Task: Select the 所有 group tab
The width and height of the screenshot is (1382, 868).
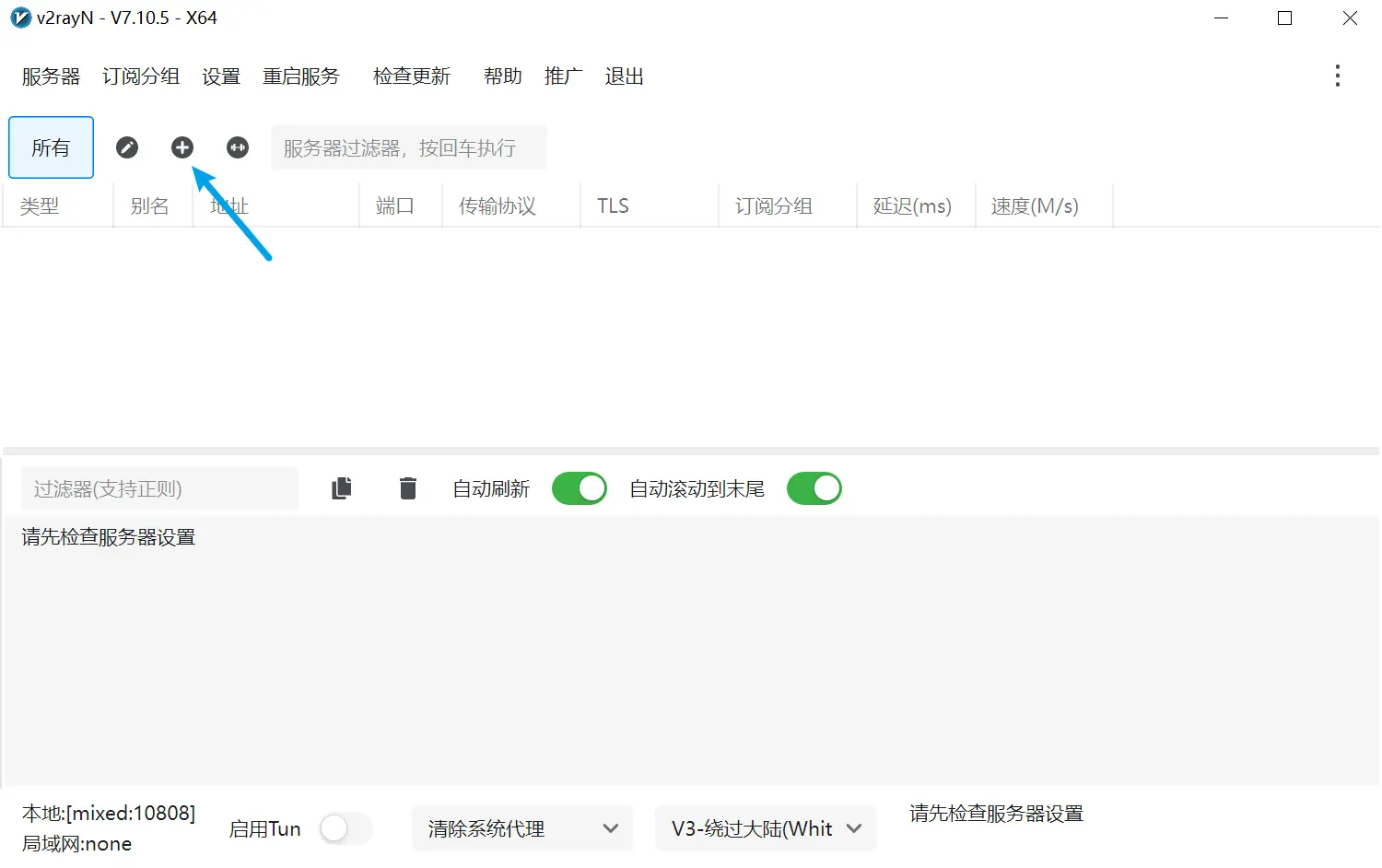Action: coord(51,147)
